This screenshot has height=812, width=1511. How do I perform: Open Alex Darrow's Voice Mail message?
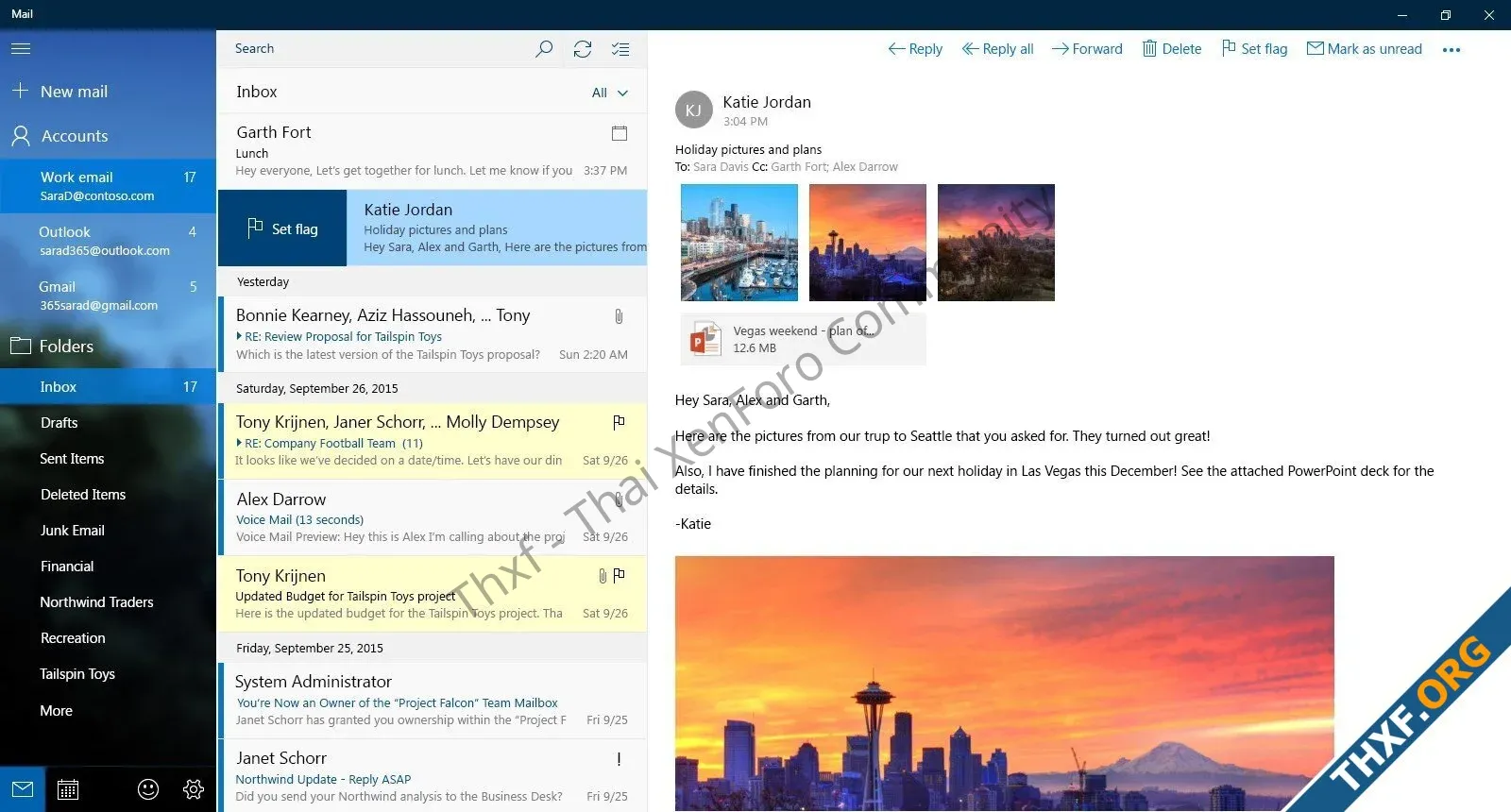433,517
